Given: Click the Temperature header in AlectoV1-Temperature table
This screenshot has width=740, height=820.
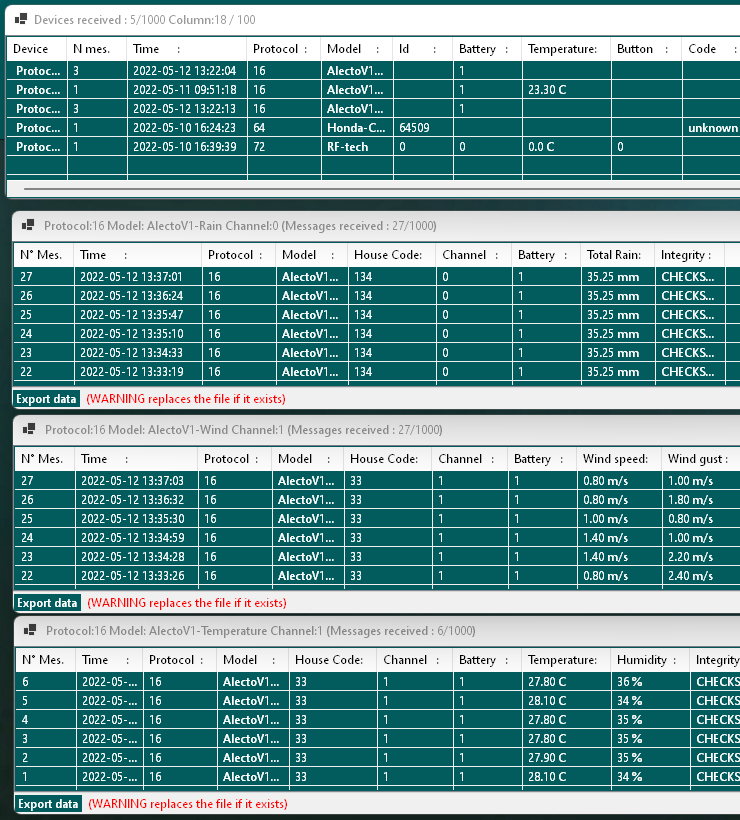Looking at the screenshot, I should click(566, 660).
